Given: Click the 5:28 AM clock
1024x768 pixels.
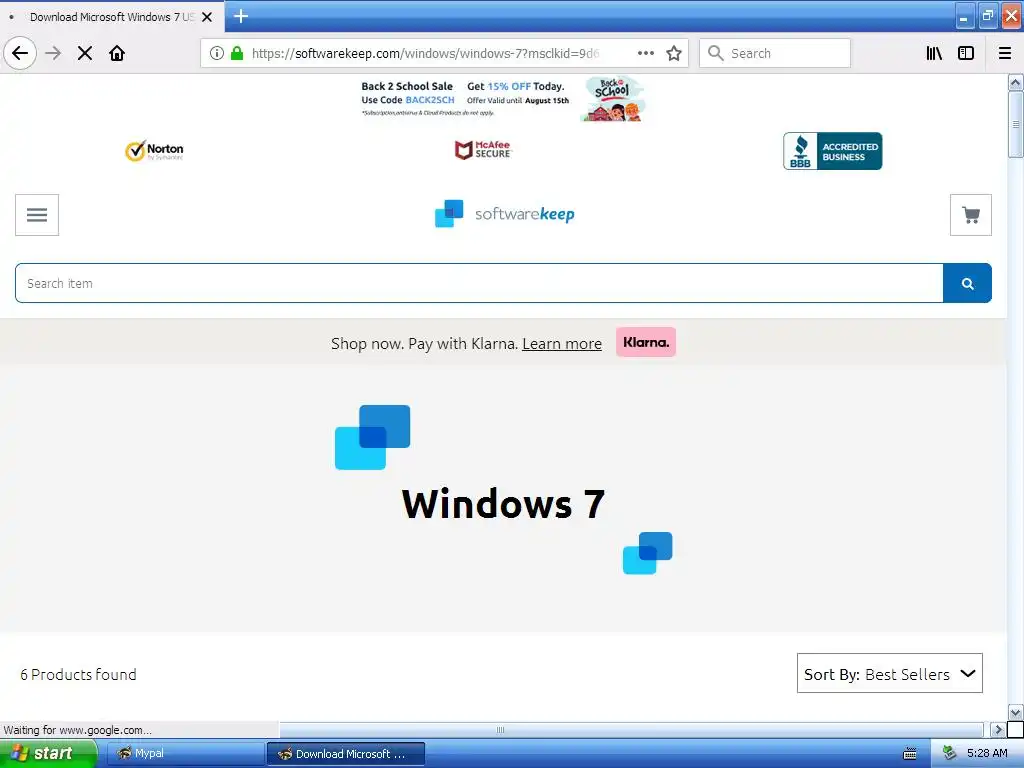Looking at the screenshot, I should click(987, 754).
